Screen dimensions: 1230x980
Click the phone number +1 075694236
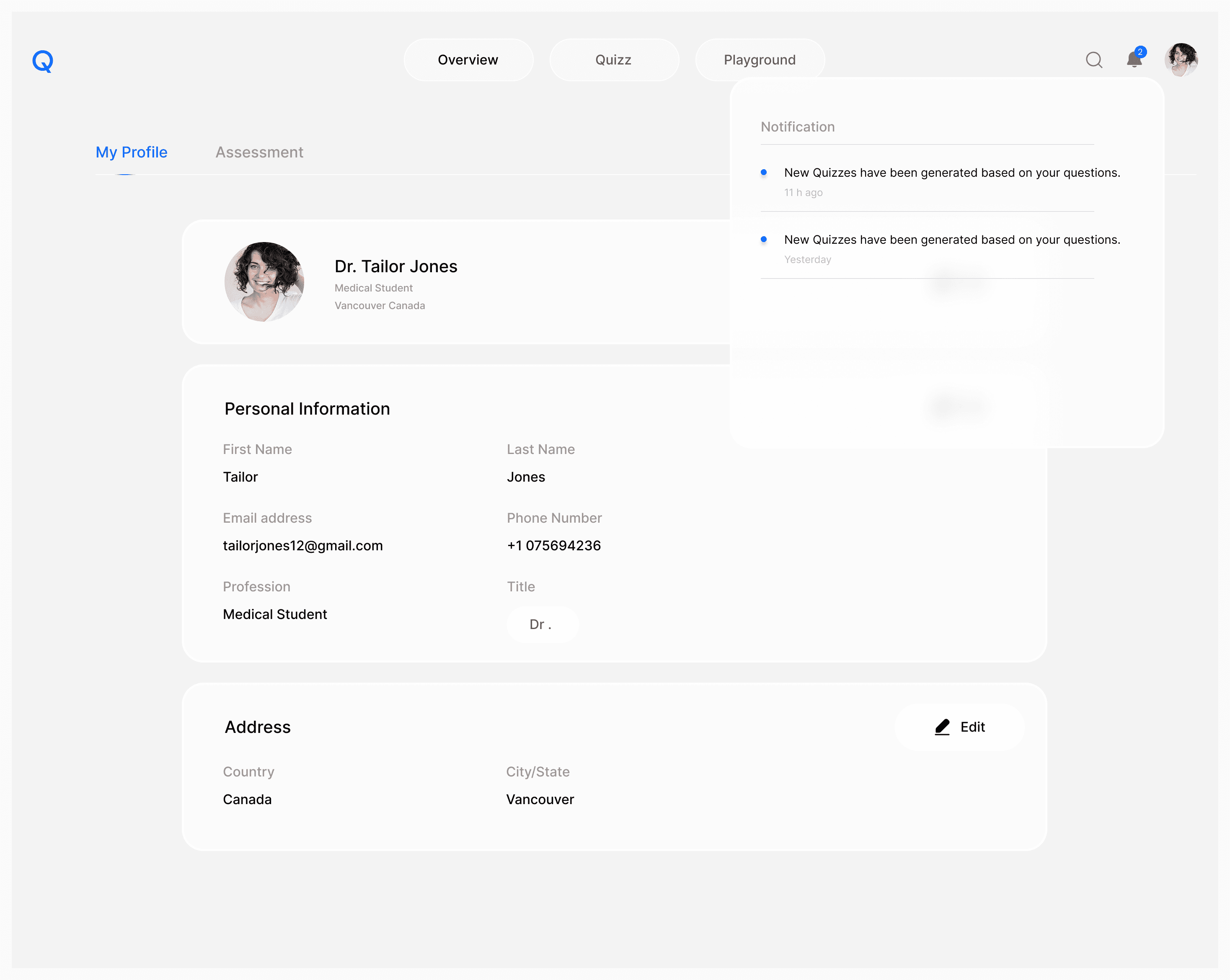tap(553, 545)
